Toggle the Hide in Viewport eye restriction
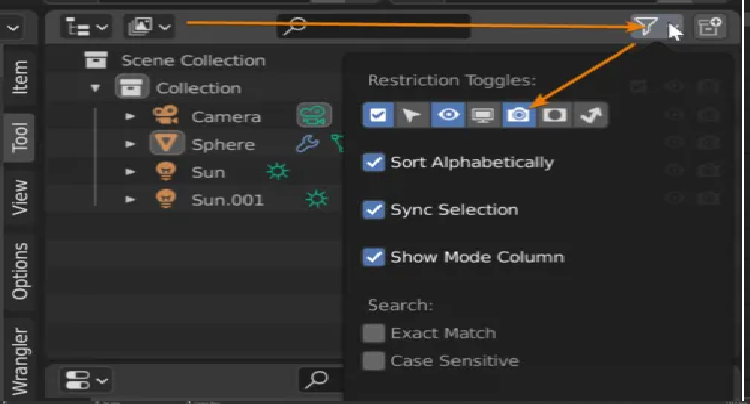This screenshot has width=750, height=404. tap(447, 115)
